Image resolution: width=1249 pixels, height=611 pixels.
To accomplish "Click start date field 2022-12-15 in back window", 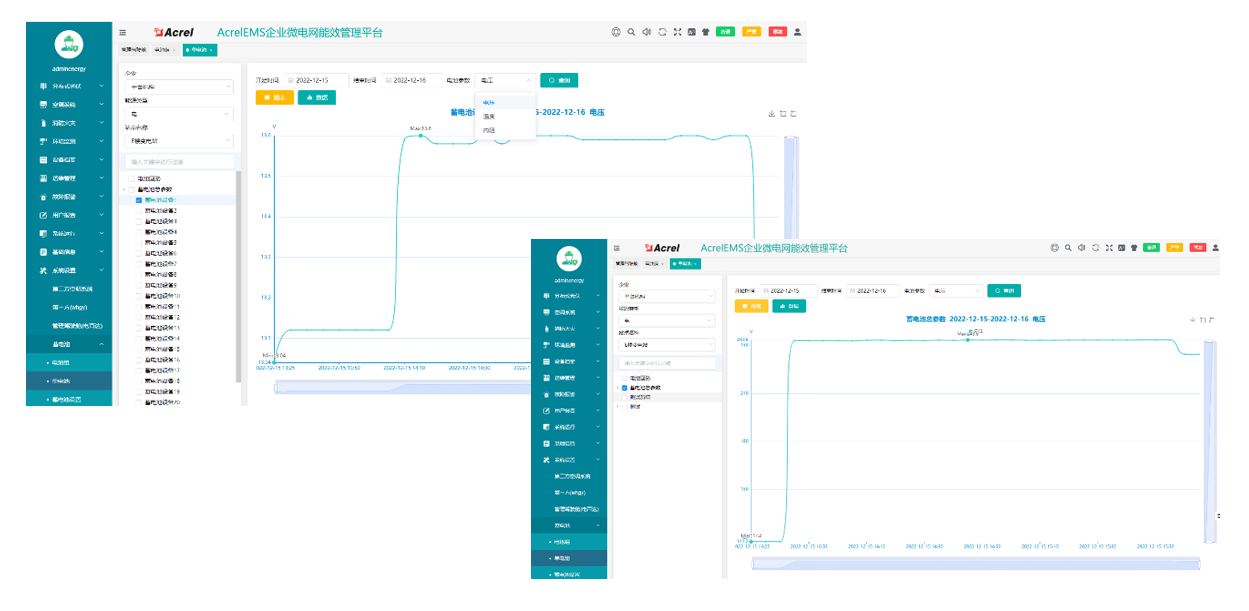I will [316, 80].
